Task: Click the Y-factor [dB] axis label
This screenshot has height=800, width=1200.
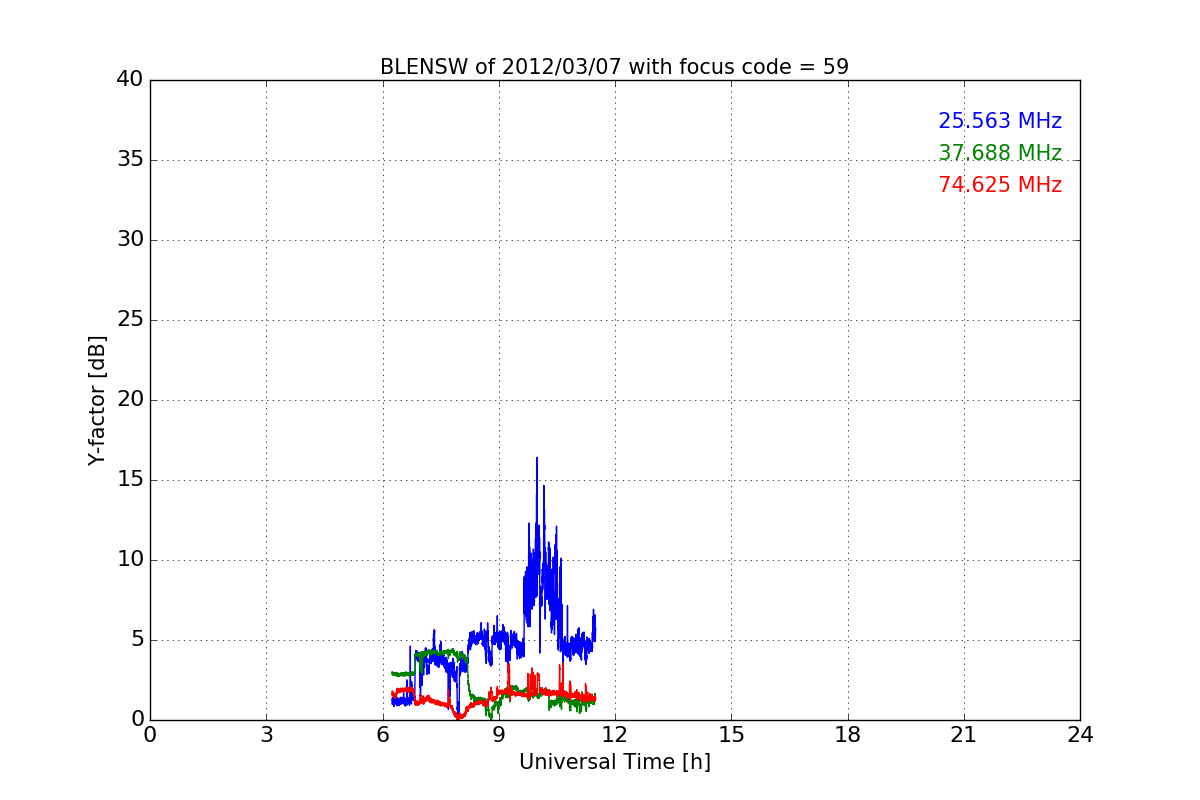Action: 97,400
